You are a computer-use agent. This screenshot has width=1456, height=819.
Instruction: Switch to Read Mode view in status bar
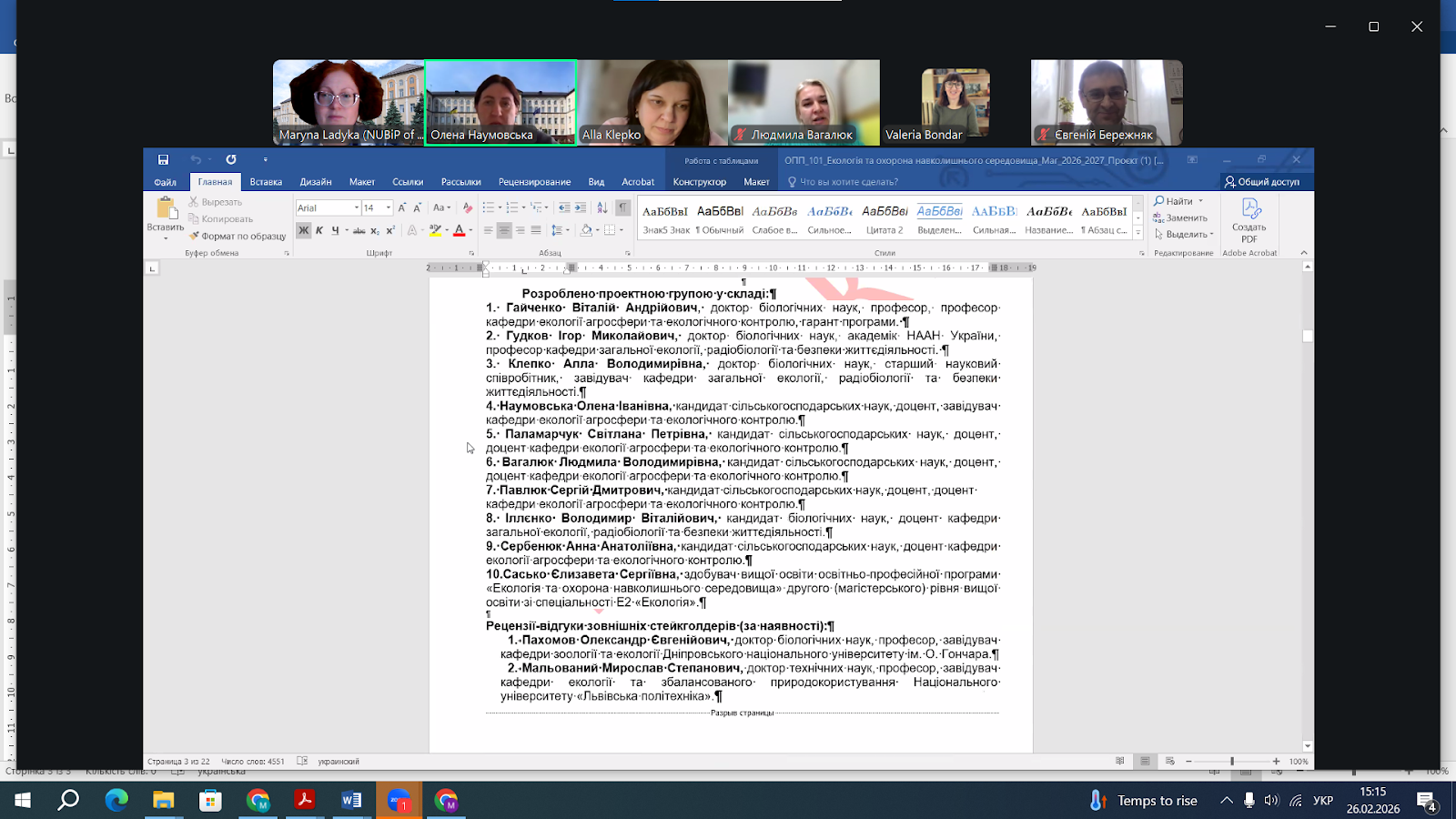click(x=1119, y=761)
